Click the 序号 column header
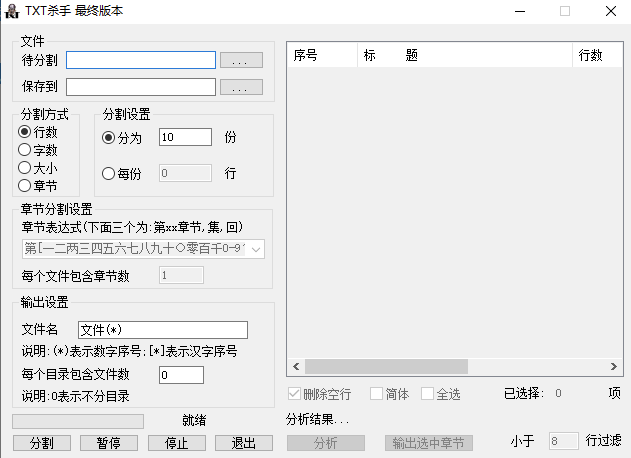The width and height of the screenshot is (631, 458). pyautogui.click(x=322, y=55)
